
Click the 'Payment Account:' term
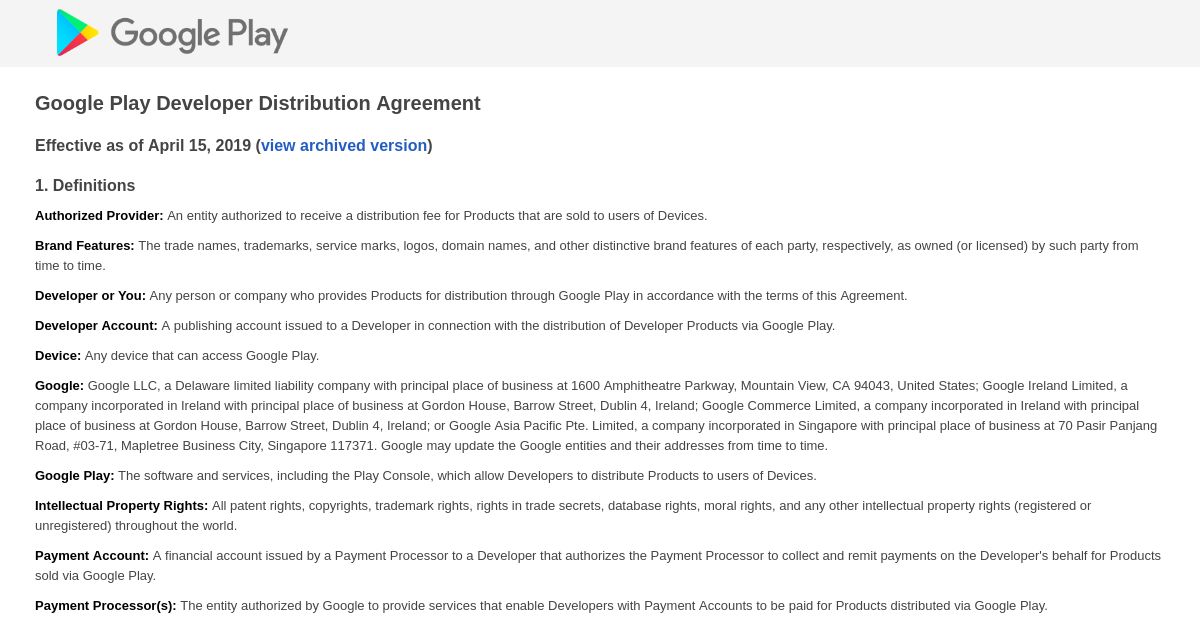tap(92, 556)
